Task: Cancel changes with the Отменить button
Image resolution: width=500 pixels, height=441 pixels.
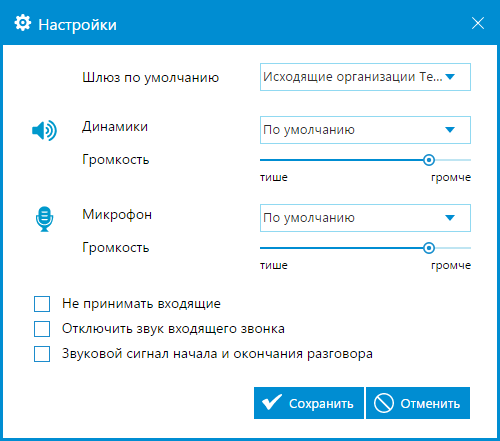Action: (418, 403)
